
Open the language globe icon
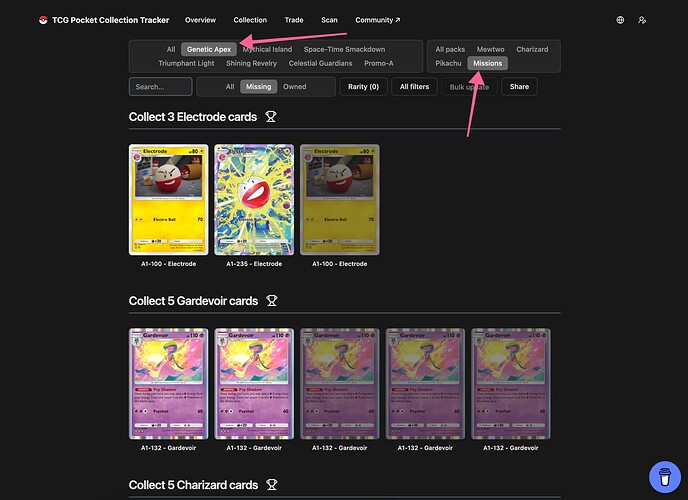click(620, 20)
